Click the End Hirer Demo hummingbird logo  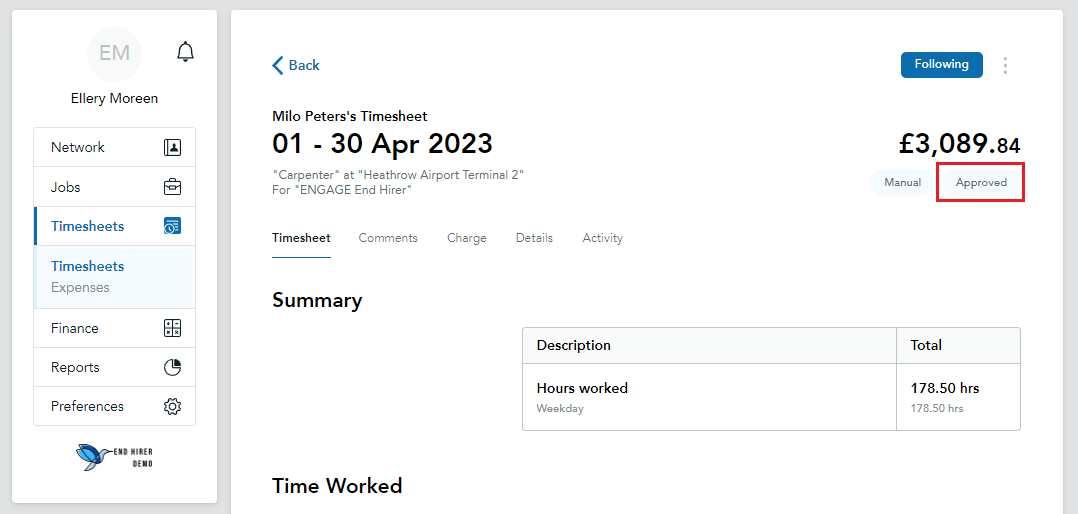114,457
